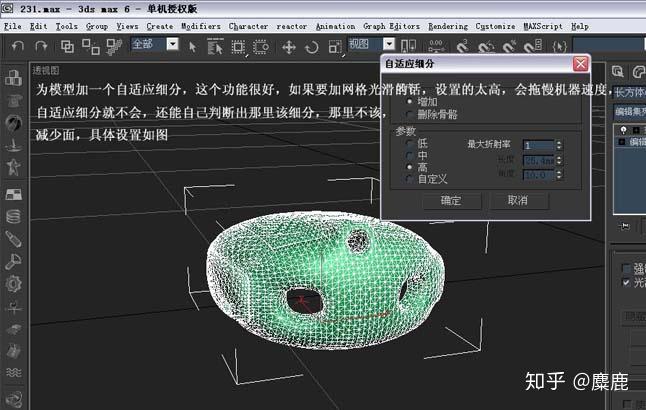Click the Redo arrow in the toolbar
646x410 pixels.
pyautogui.click(x=41, y=46)
